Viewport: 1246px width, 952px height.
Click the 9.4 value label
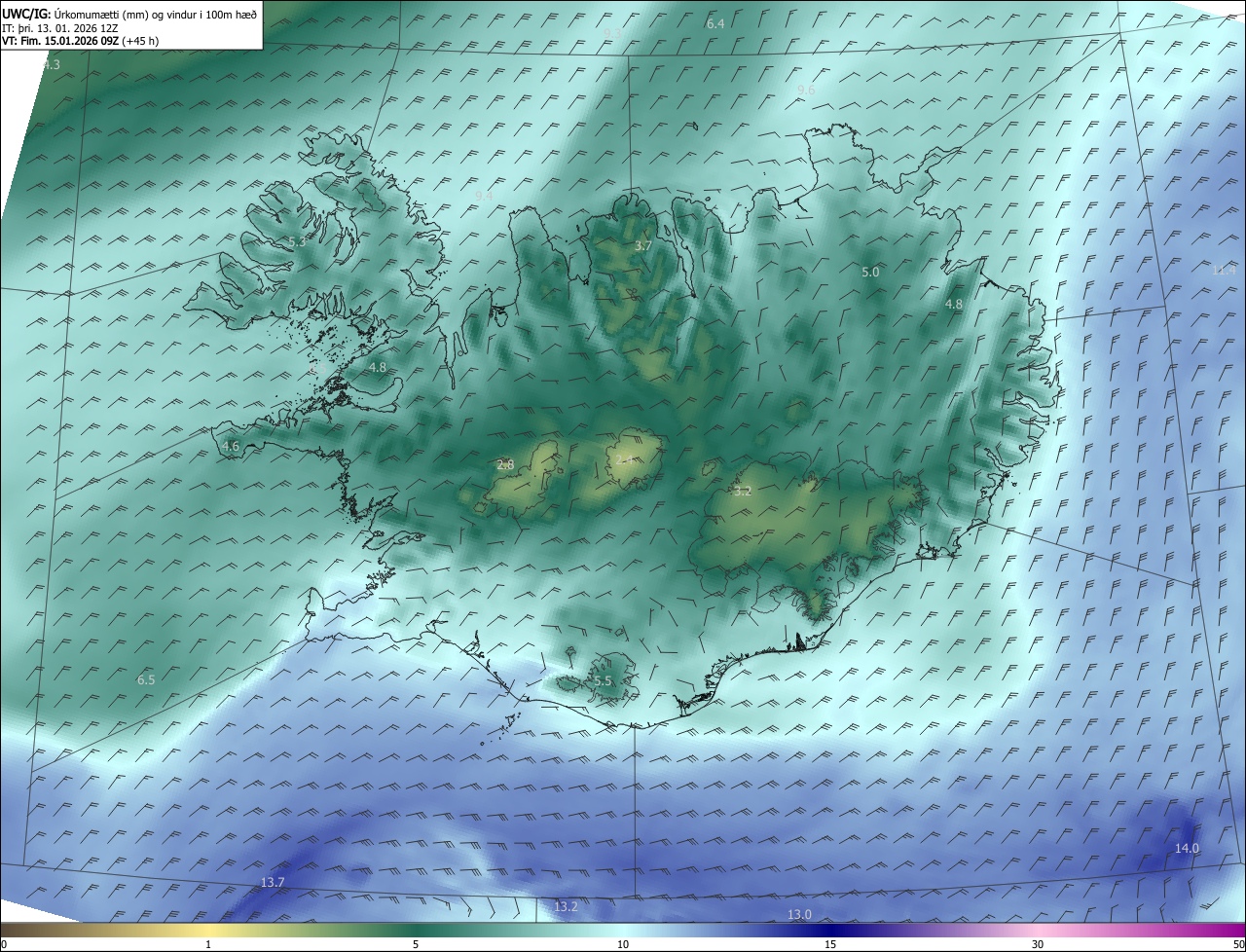pyautogui.click(x=484, y=196)
